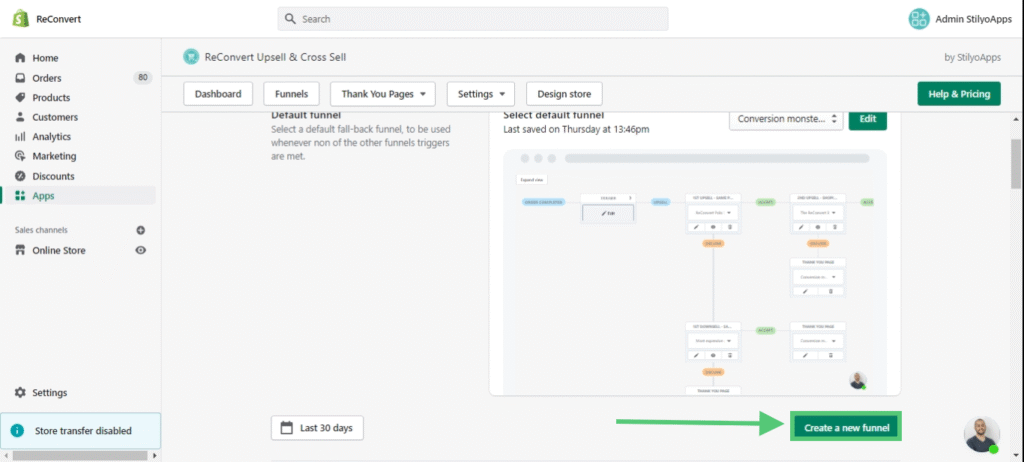Click the Apps grid icon

tap(20, 195)
